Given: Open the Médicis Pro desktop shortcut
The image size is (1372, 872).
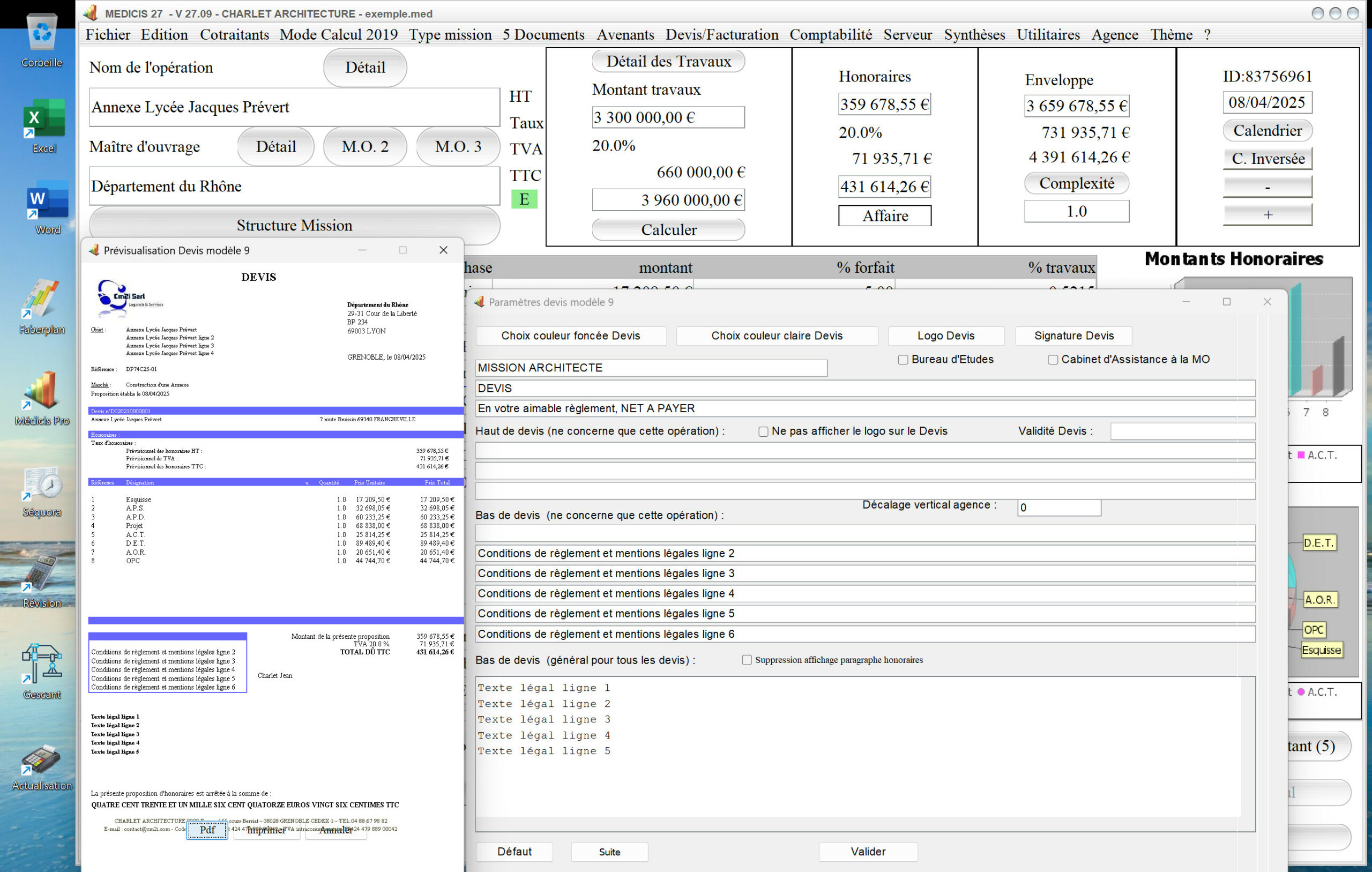Looking at the screenshot, I should click(42, 397).
